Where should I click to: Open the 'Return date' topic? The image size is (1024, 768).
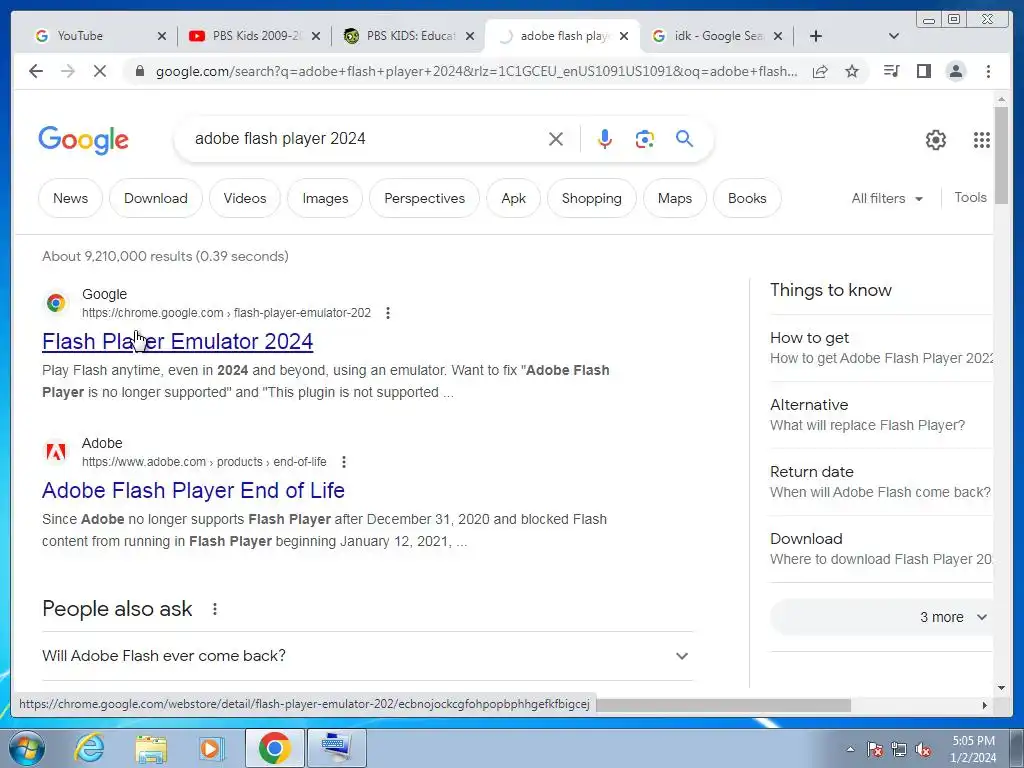click(x=881, y=482)
